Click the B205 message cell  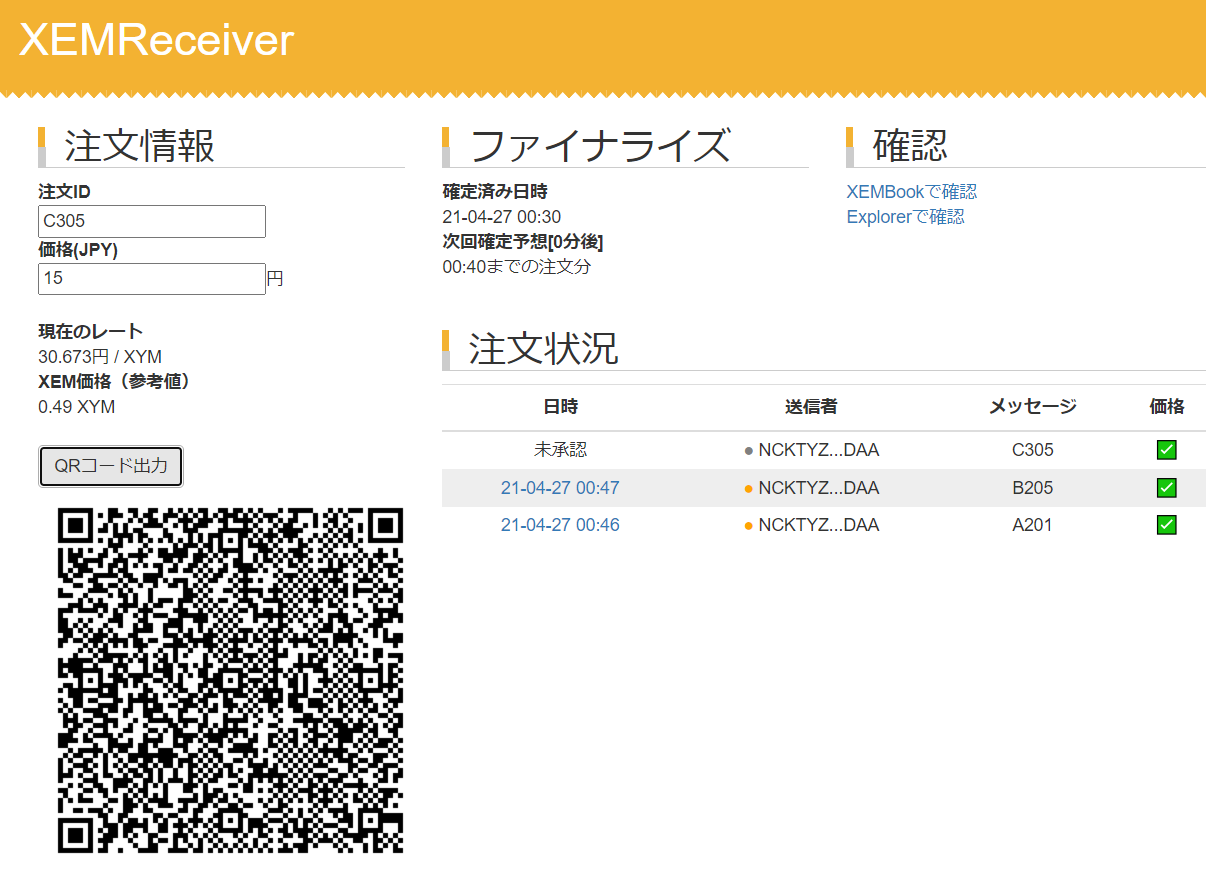(x=1033, y=488)
